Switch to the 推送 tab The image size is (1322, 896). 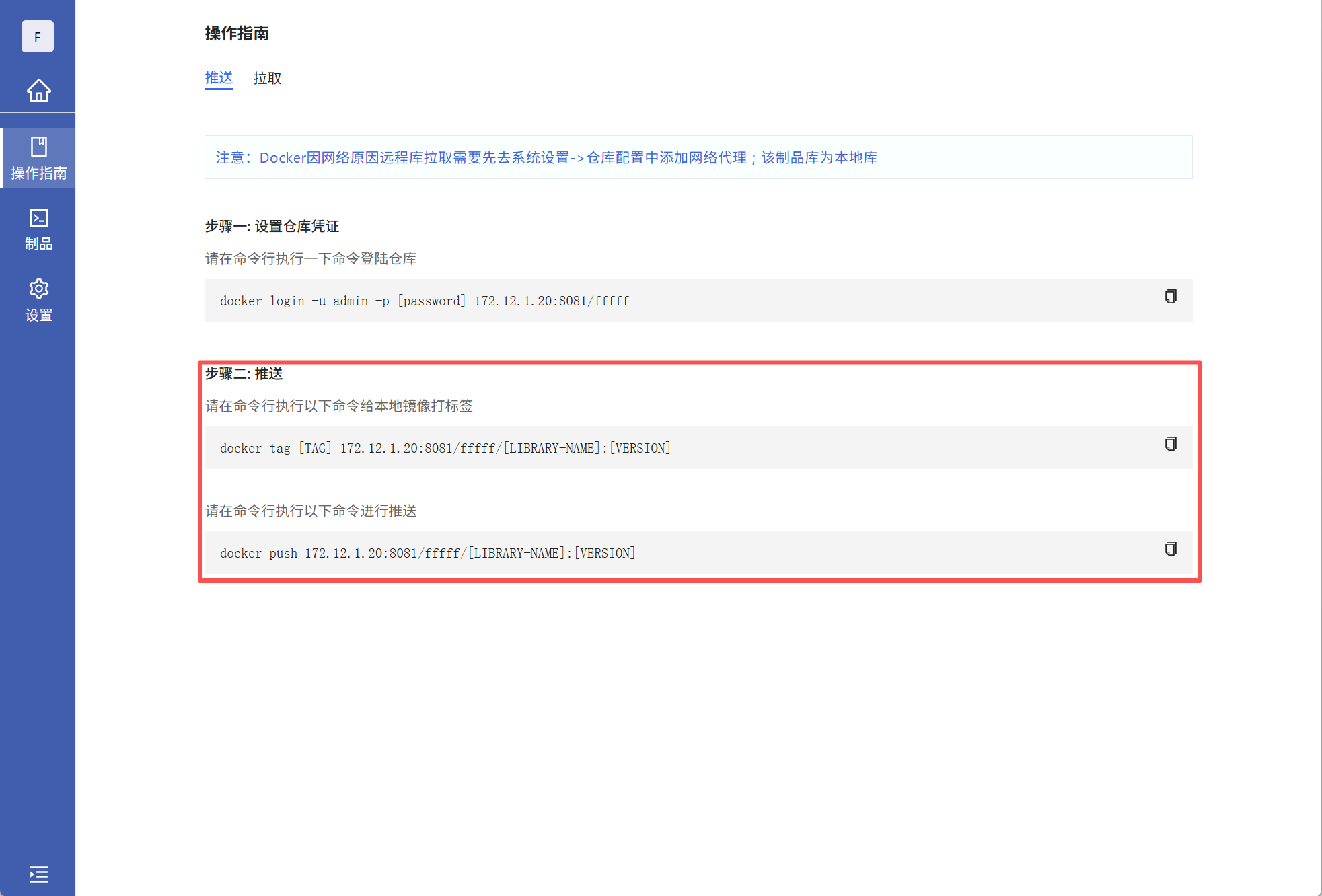tap(219, 78)
